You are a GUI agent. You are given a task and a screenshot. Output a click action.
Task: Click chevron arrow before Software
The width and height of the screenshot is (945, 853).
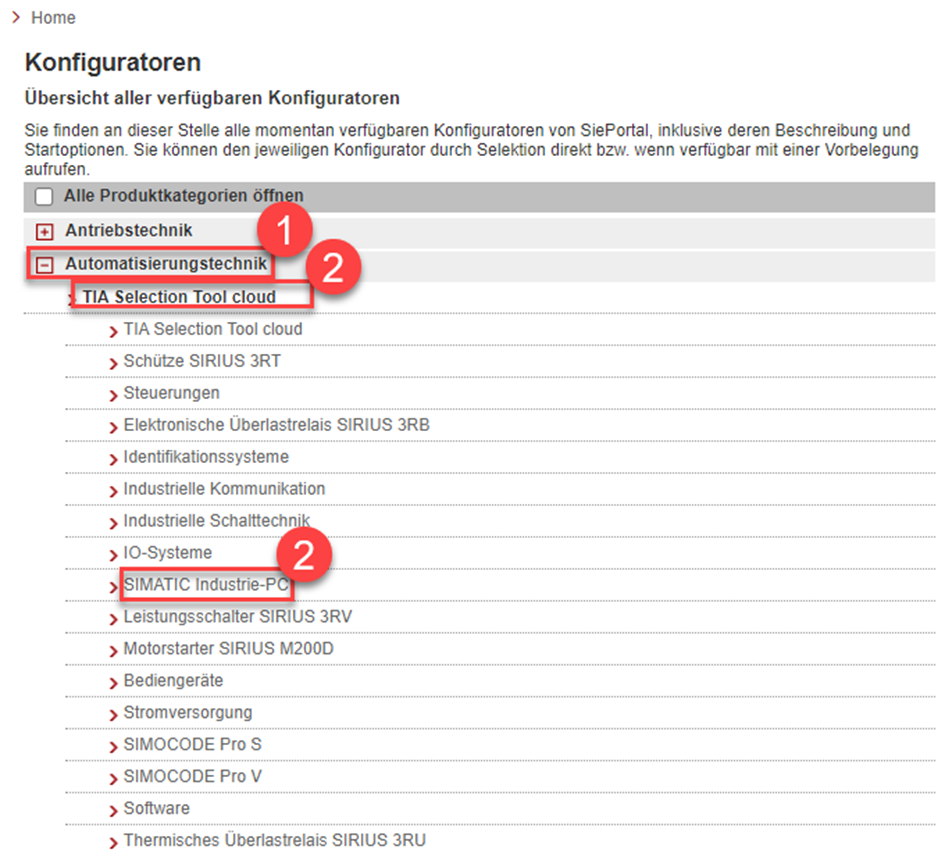click(113, 810)
